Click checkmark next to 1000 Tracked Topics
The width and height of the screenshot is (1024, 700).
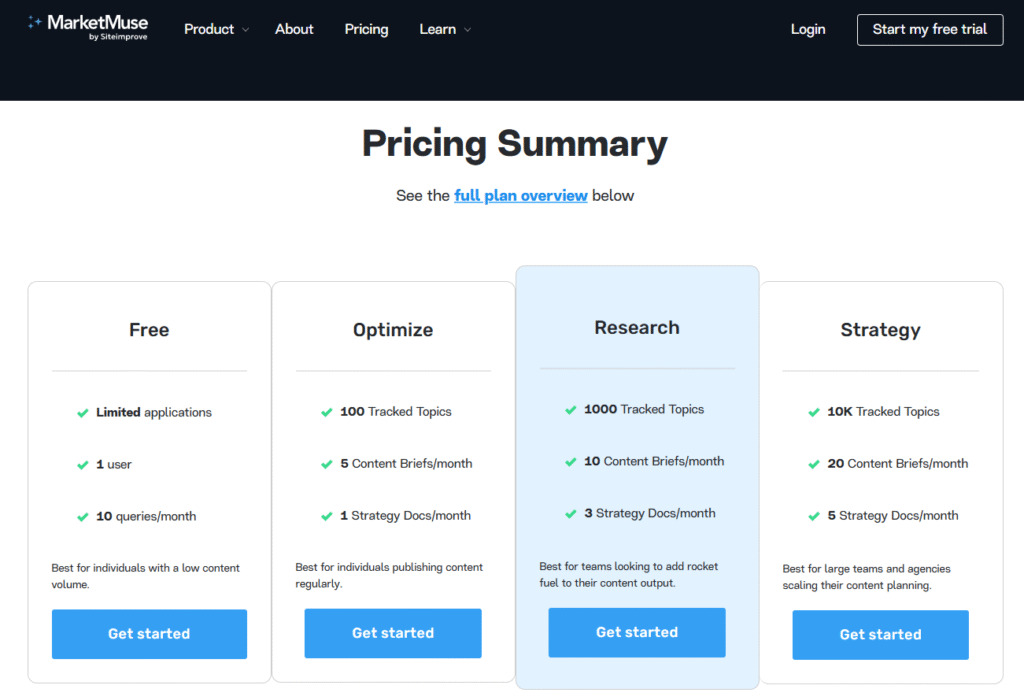[x=571, y=410]
